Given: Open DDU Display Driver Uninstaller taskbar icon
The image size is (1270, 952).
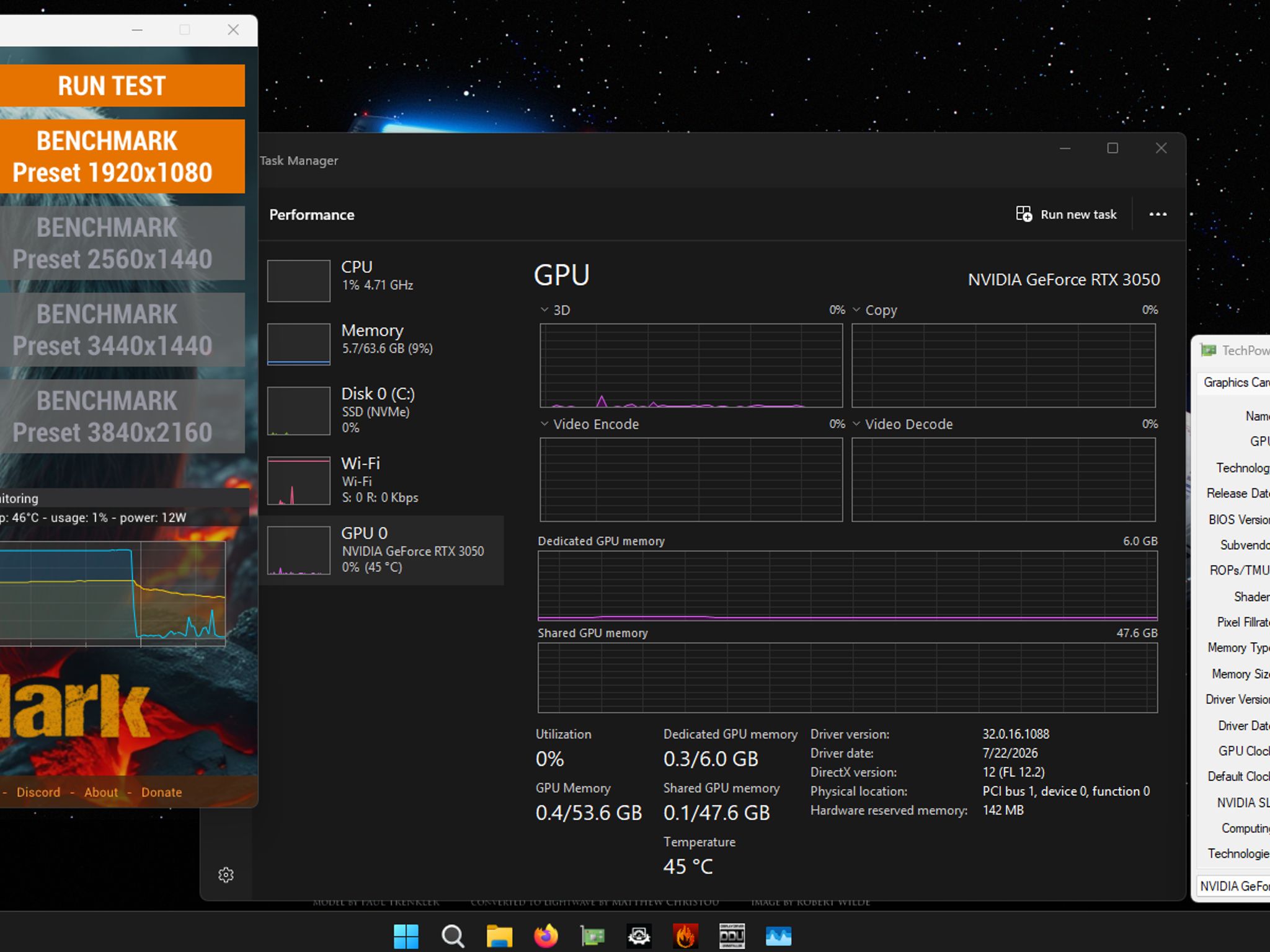Looking at the screenshot, I should [x=732, y=936].
